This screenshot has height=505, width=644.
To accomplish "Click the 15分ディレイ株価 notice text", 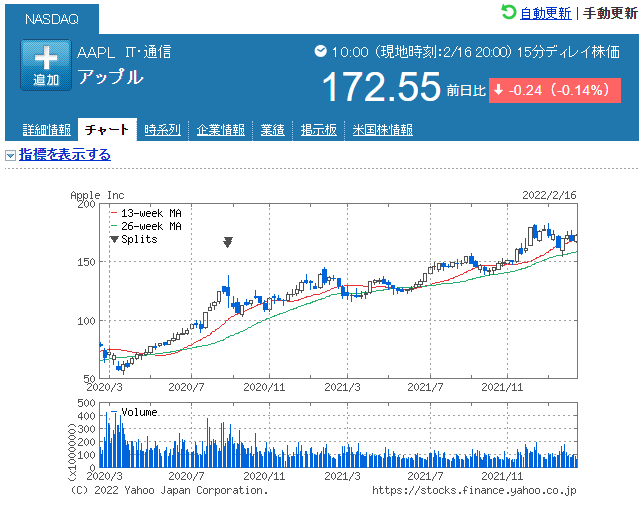I will pyautogui.click(x=568, y=52).
